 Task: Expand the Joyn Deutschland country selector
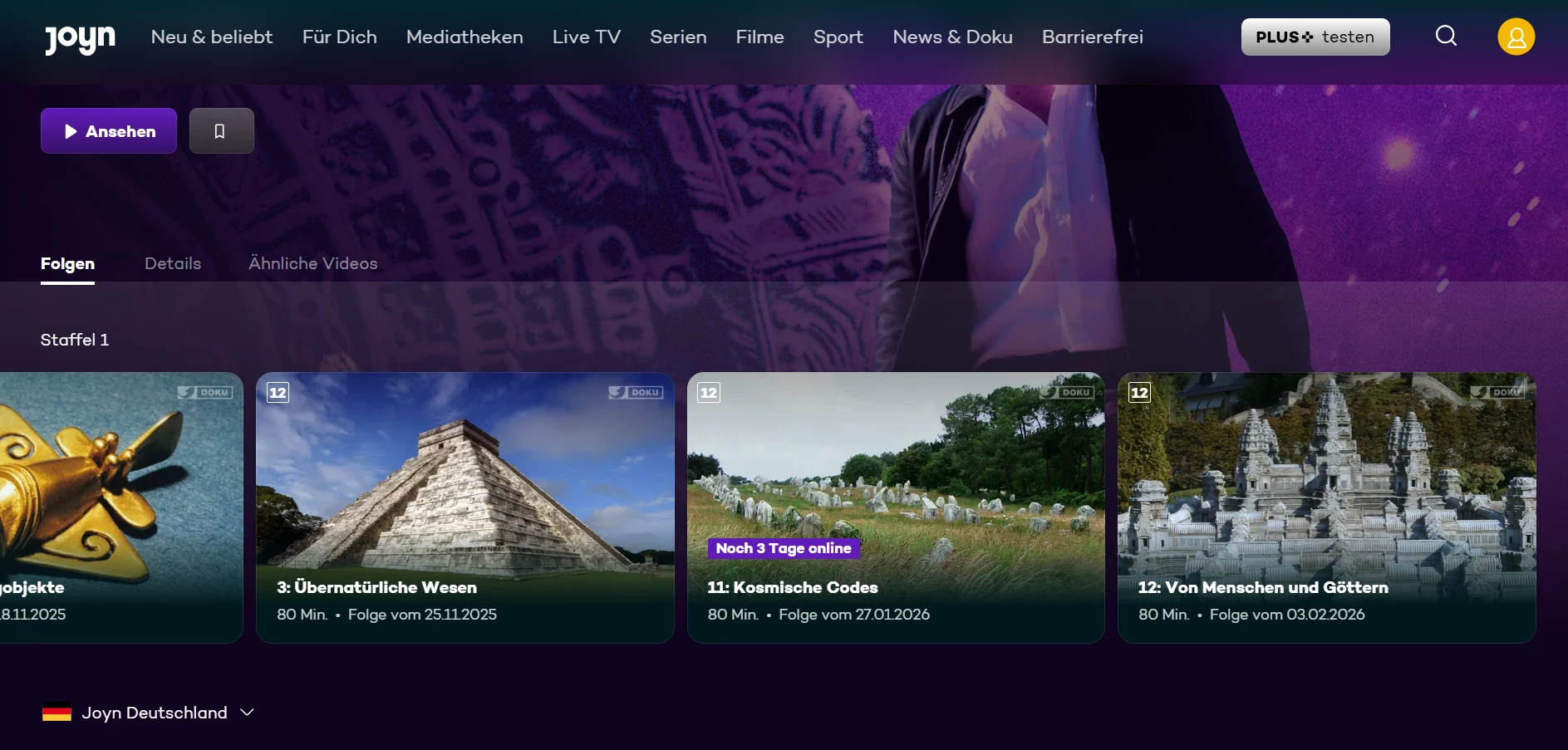pyautogui.click(x=148, y=713)
